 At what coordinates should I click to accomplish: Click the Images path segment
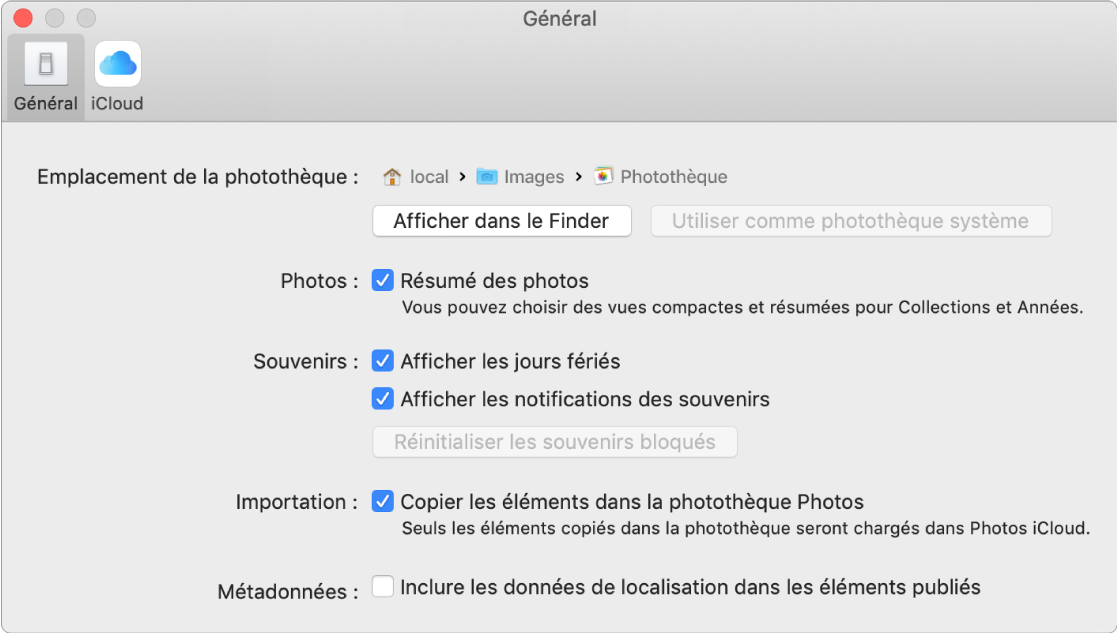(x=534, y=177)
